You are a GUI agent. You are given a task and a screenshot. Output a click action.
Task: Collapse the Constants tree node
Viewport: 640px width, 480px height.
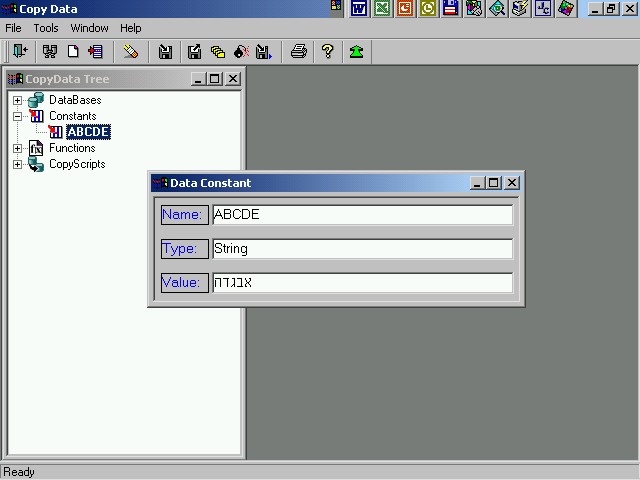pyautogui.click(x=17, y=116)
